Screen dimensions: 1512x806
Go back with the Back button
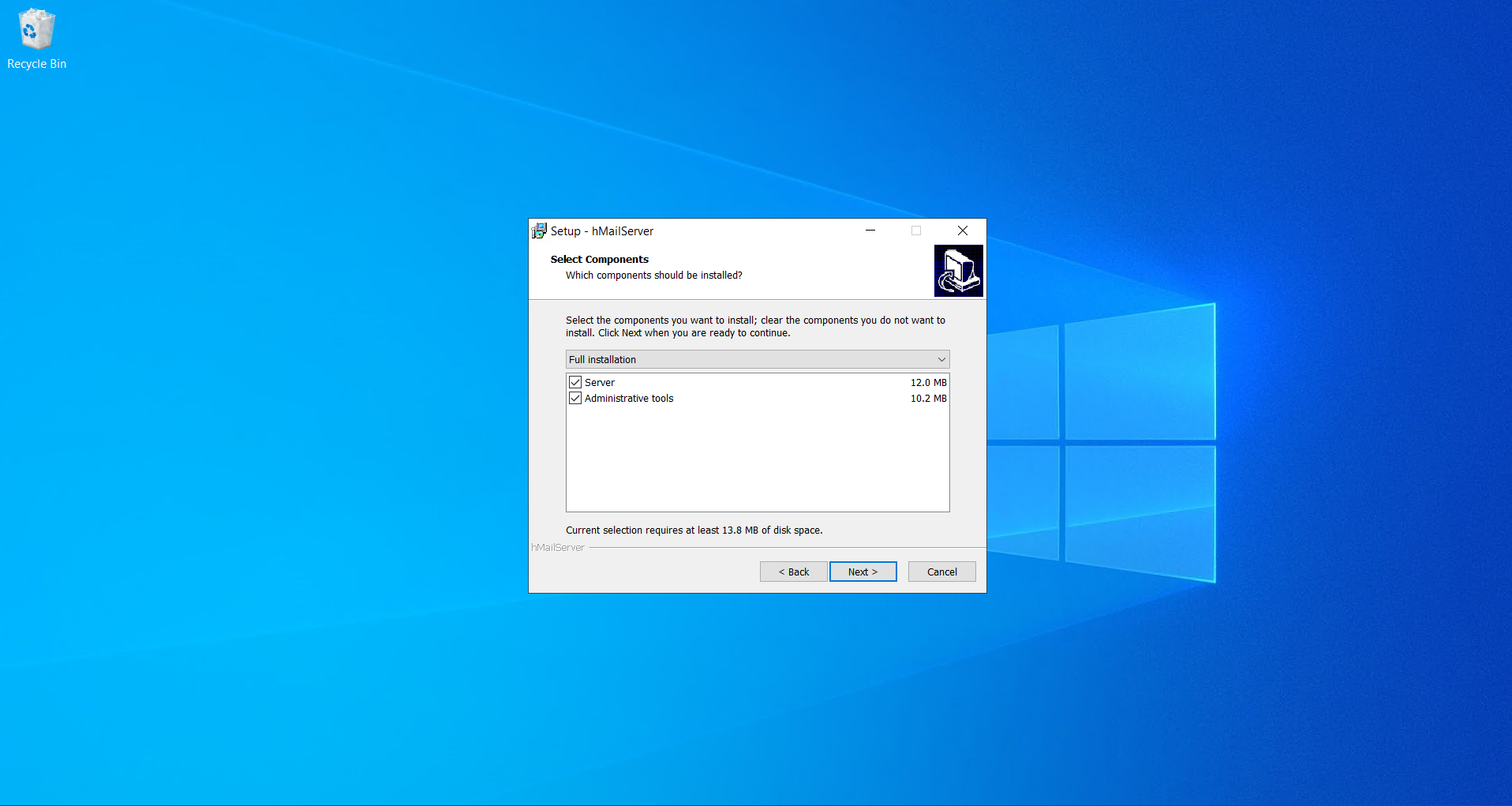pyautogui.click(x=793, y=572)
